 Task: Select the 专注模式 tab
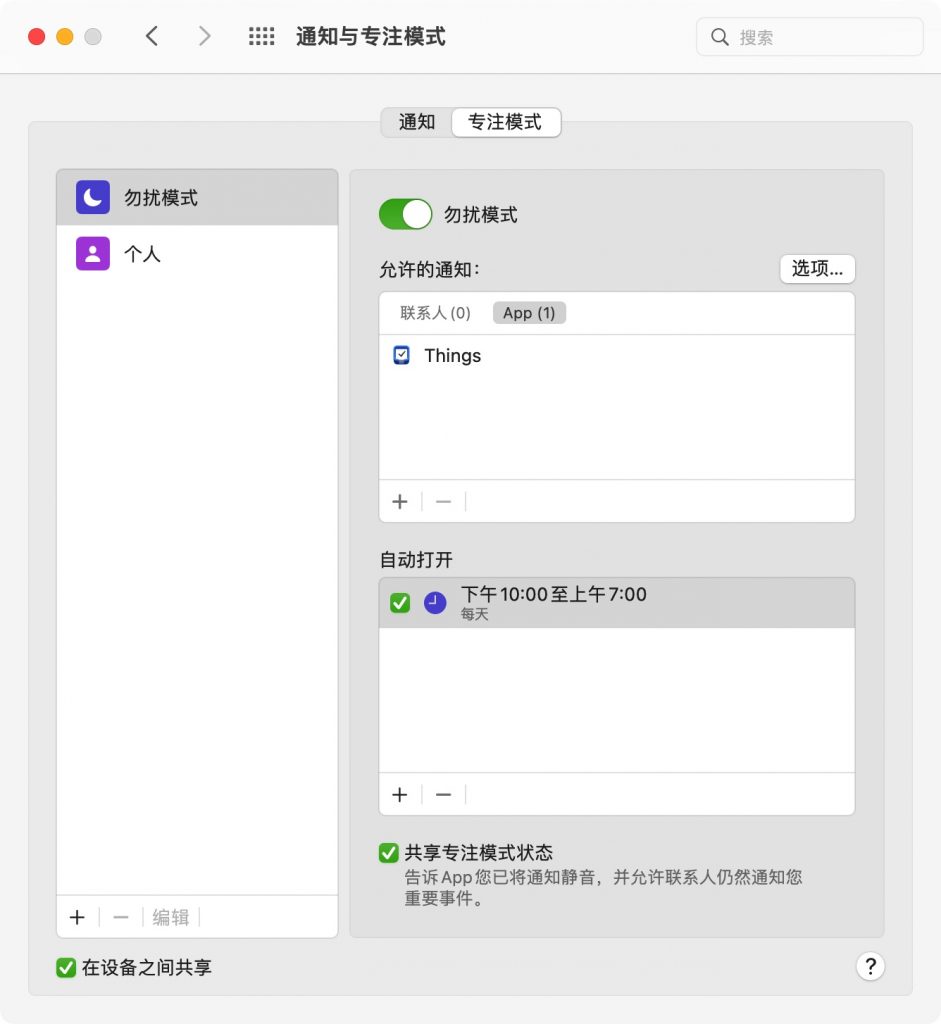pyautogui.click(x=505, y=122)
